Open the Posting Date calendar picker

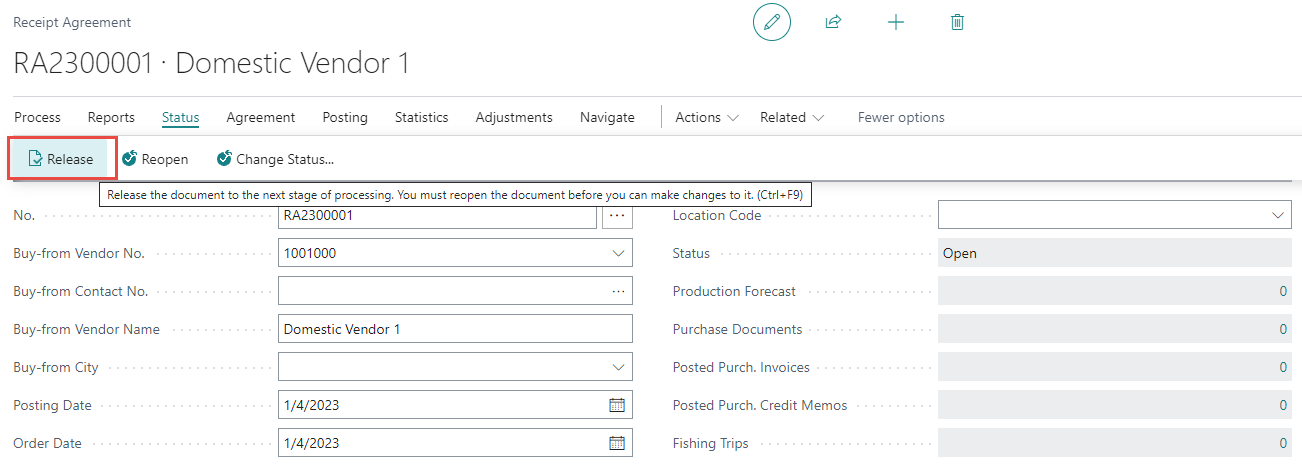pos(617,405)
